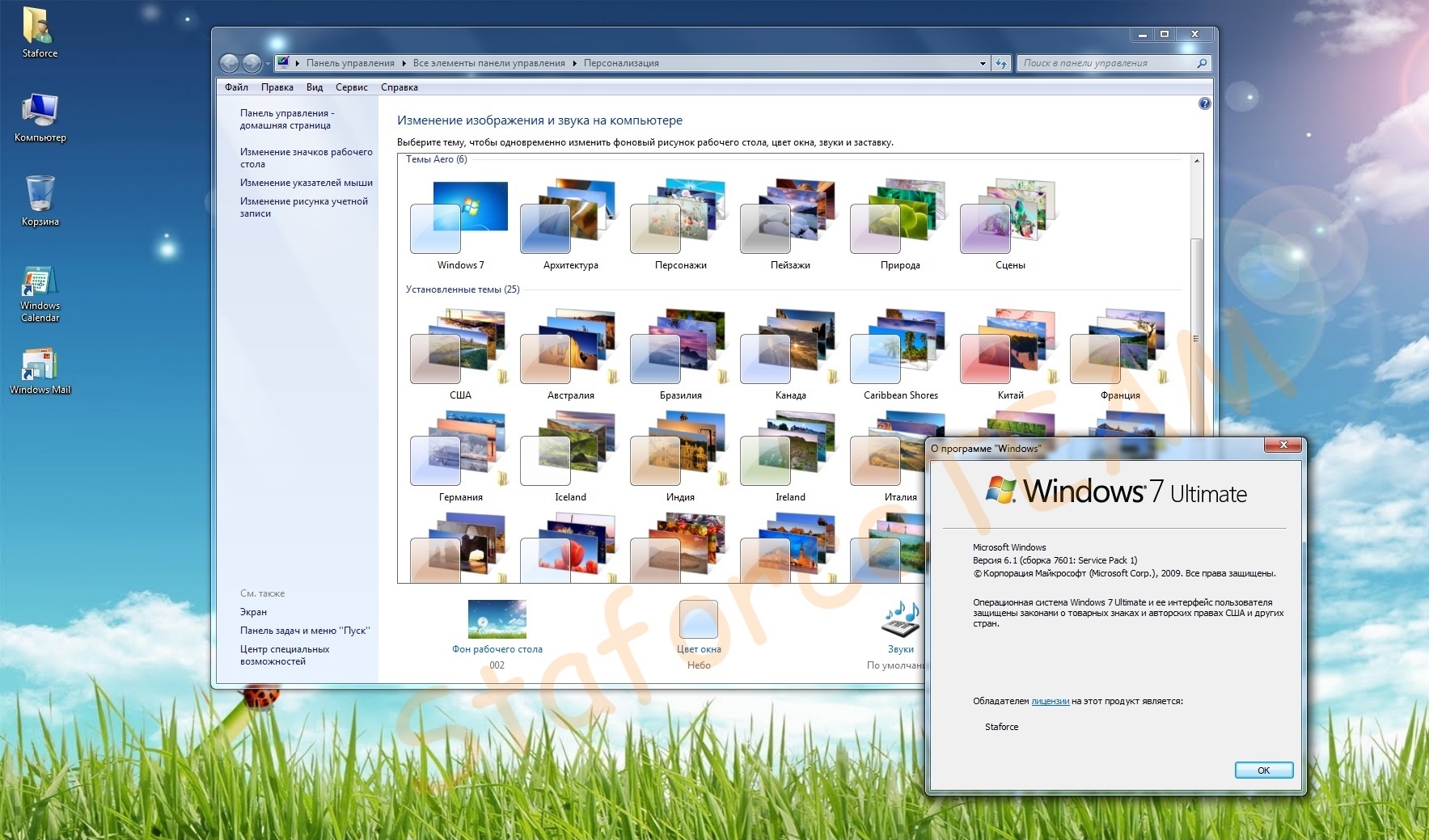Click the Цвет окна link text
Viewport: 1429px width, 840px height.
click(699, 649)
